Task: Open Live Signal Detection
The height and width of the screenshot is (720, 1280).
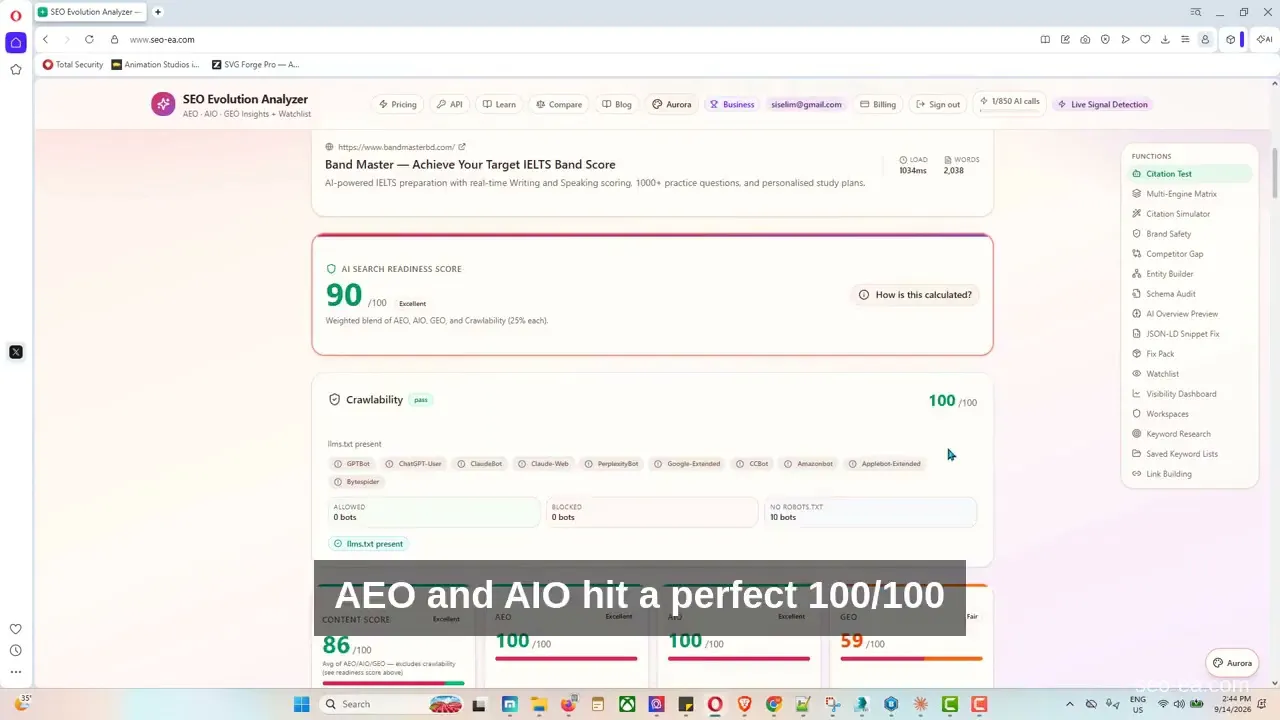Action: [x=1103, y=104]
